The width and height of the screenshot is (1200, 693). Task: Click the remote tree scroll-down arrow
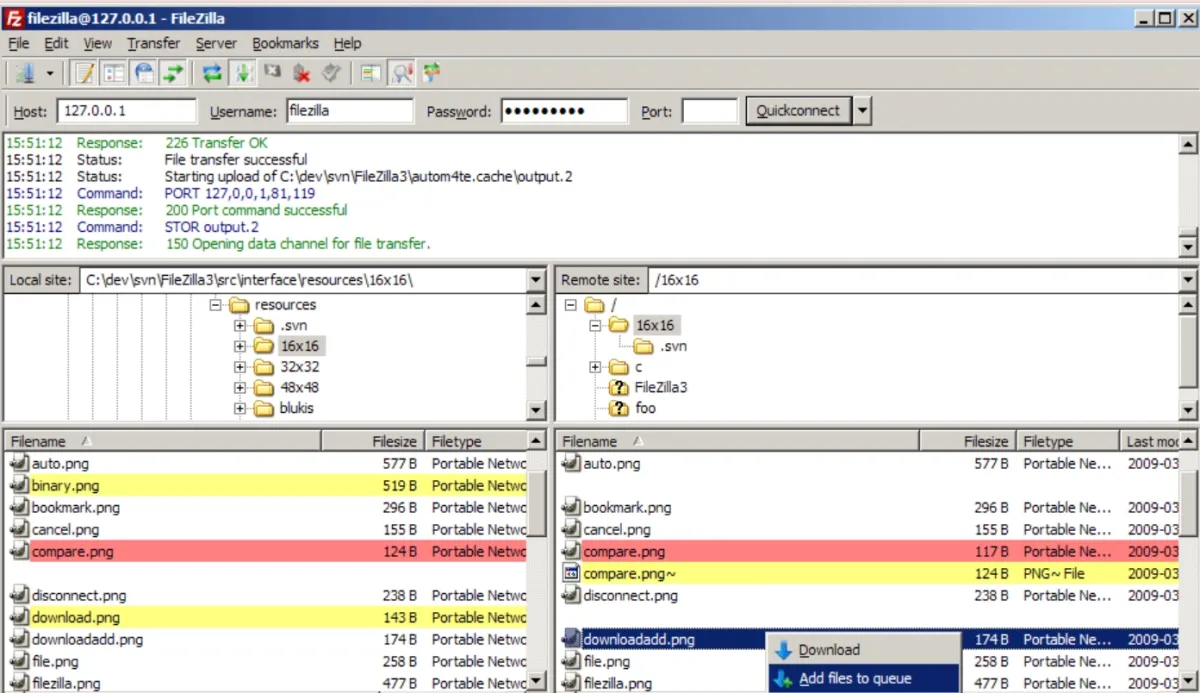pyautogui.click(x=1188, y=410)
